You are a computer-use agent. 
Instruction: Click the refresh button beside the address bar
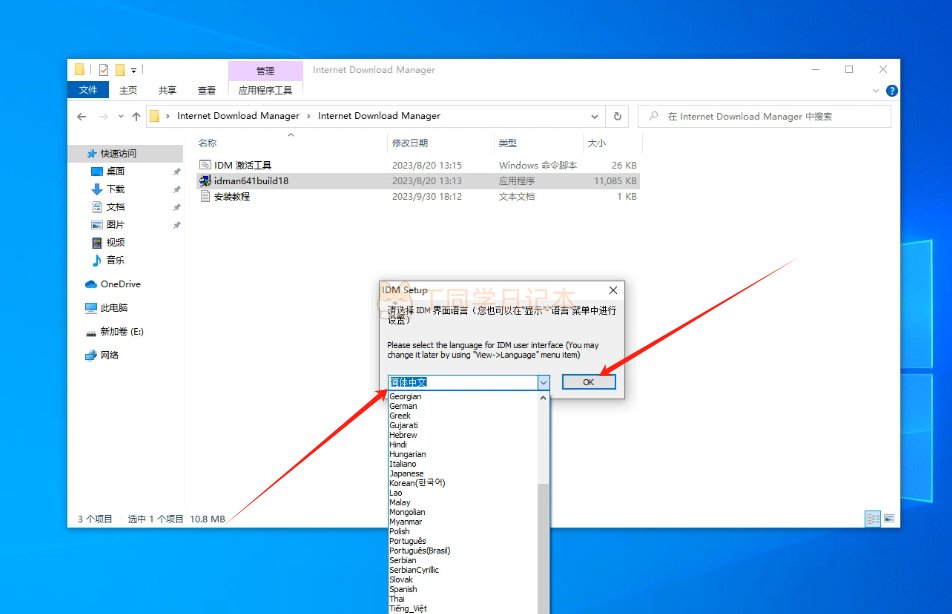[x=618, y=116]
